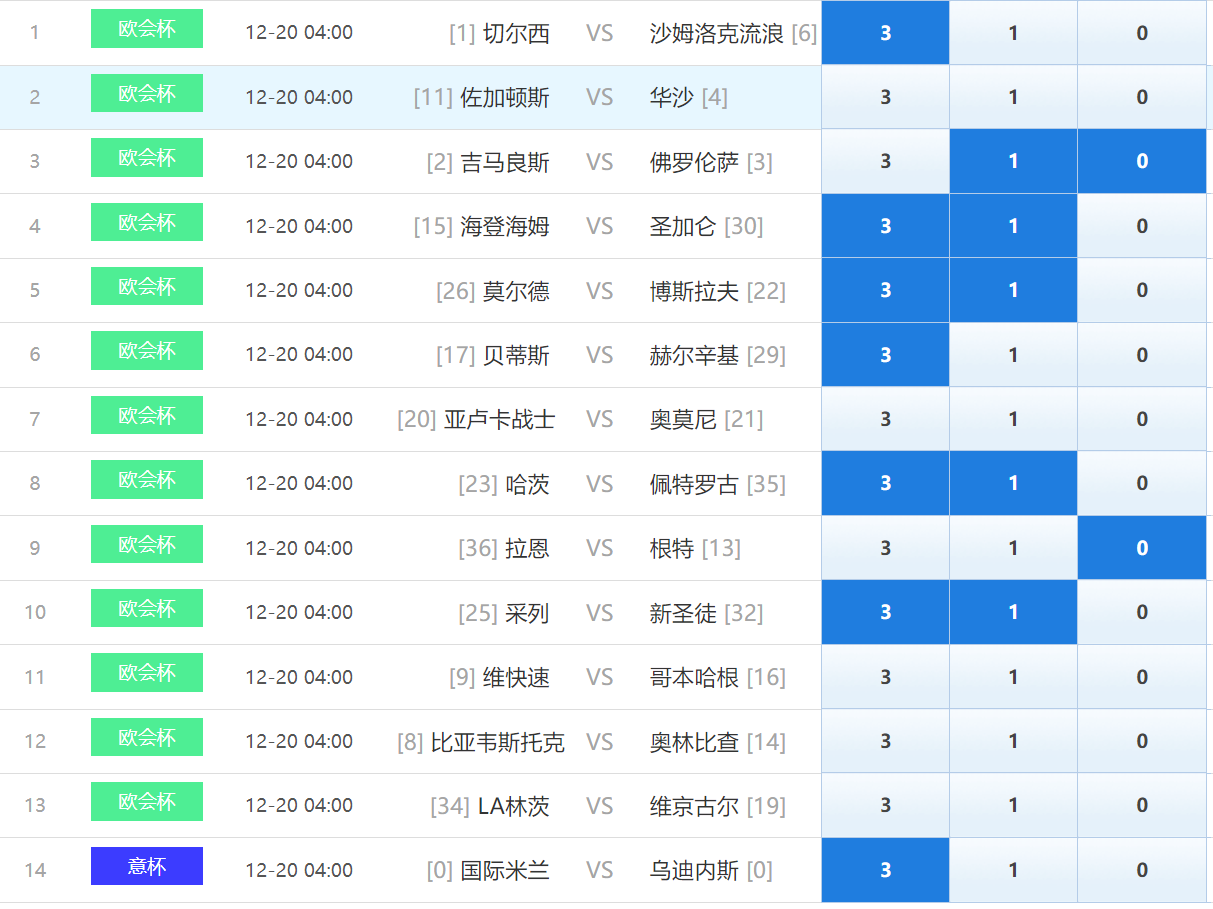Select 3 in the 佐加顿斯 row
This screenshot has height=909, width=1213.
[885, 97]
